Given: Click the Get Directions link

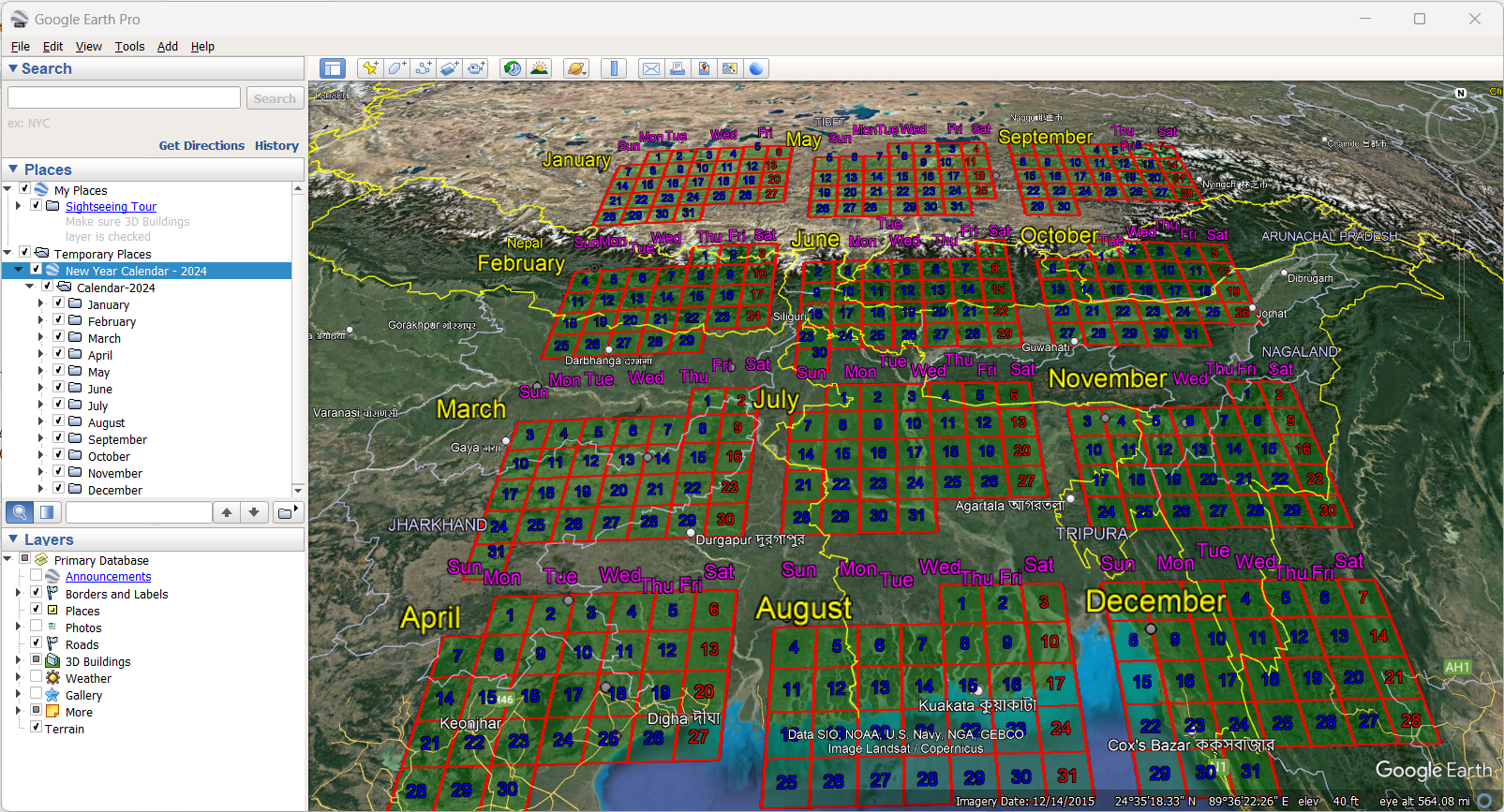Looking at the screenshot, I should 201,146.
